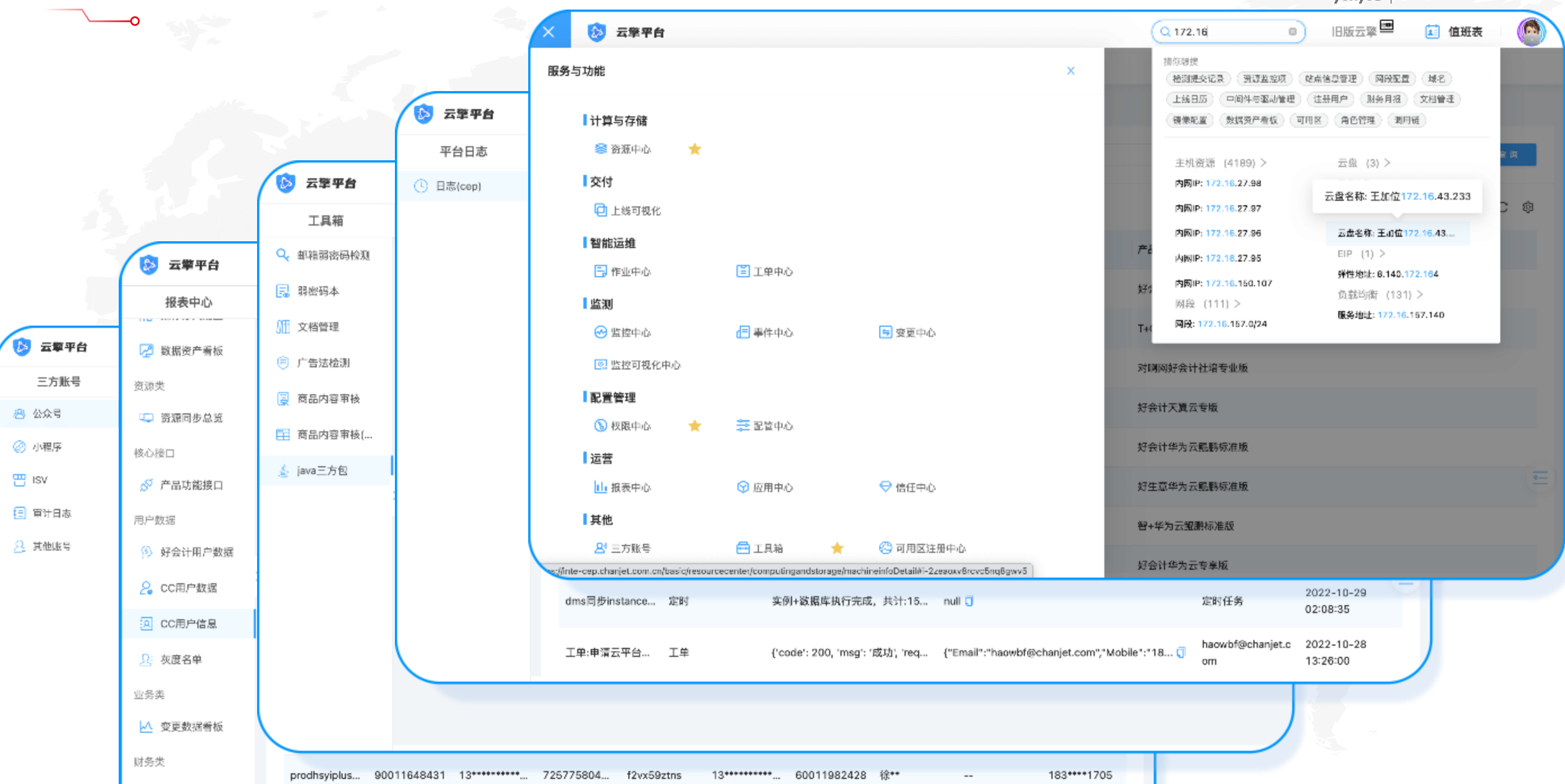
Task: Close the 服务与功能 panel
Action: click(x=1071, y=71)
